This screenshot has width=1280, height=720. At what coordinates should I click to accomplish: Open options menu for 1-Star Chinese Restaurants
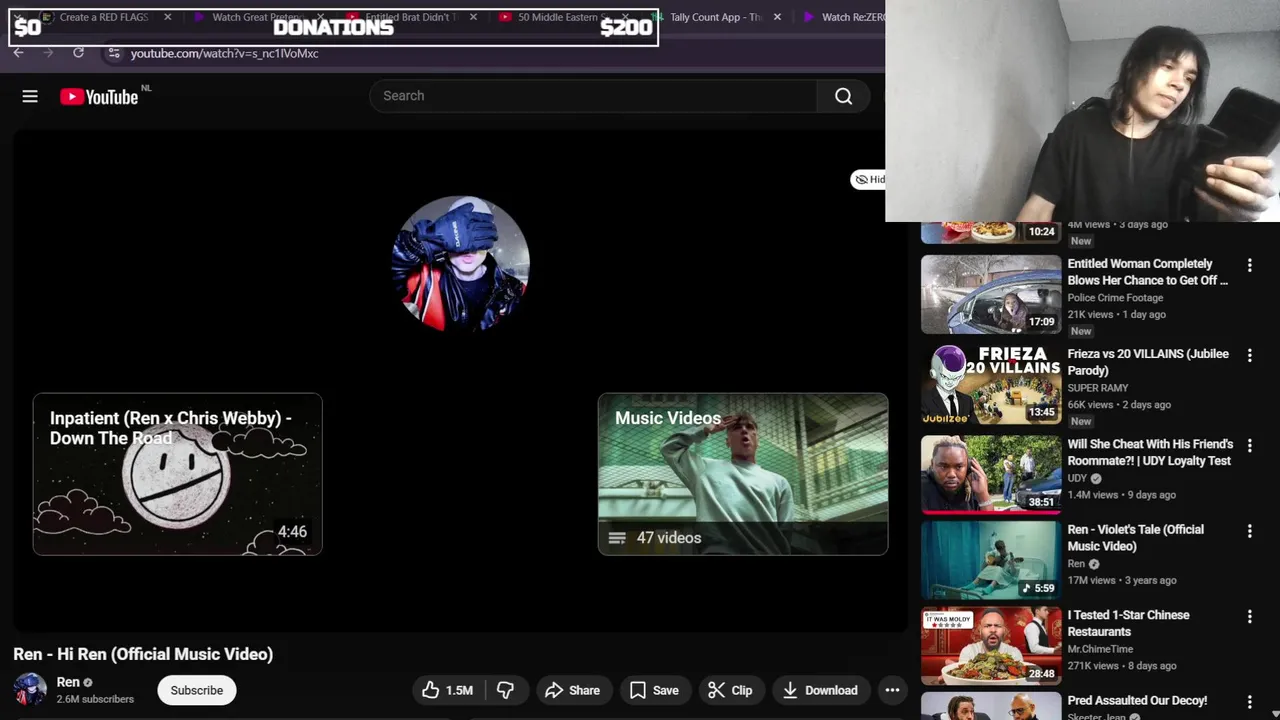1249,617
